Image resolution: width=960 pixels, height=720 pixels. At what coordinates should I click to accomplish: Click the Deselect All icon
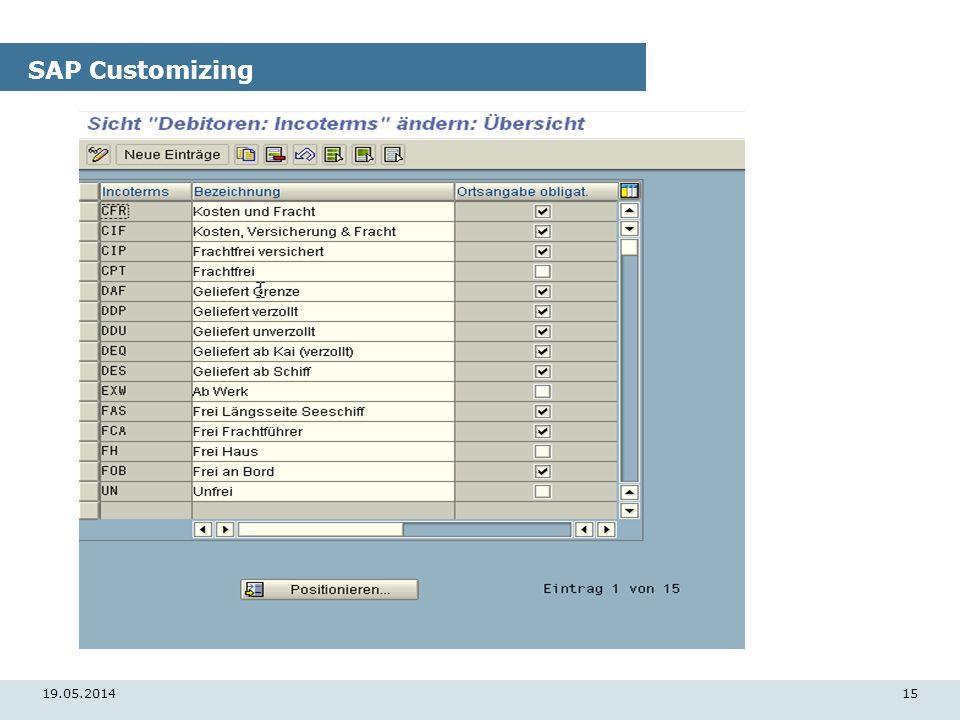click(393, 154)
